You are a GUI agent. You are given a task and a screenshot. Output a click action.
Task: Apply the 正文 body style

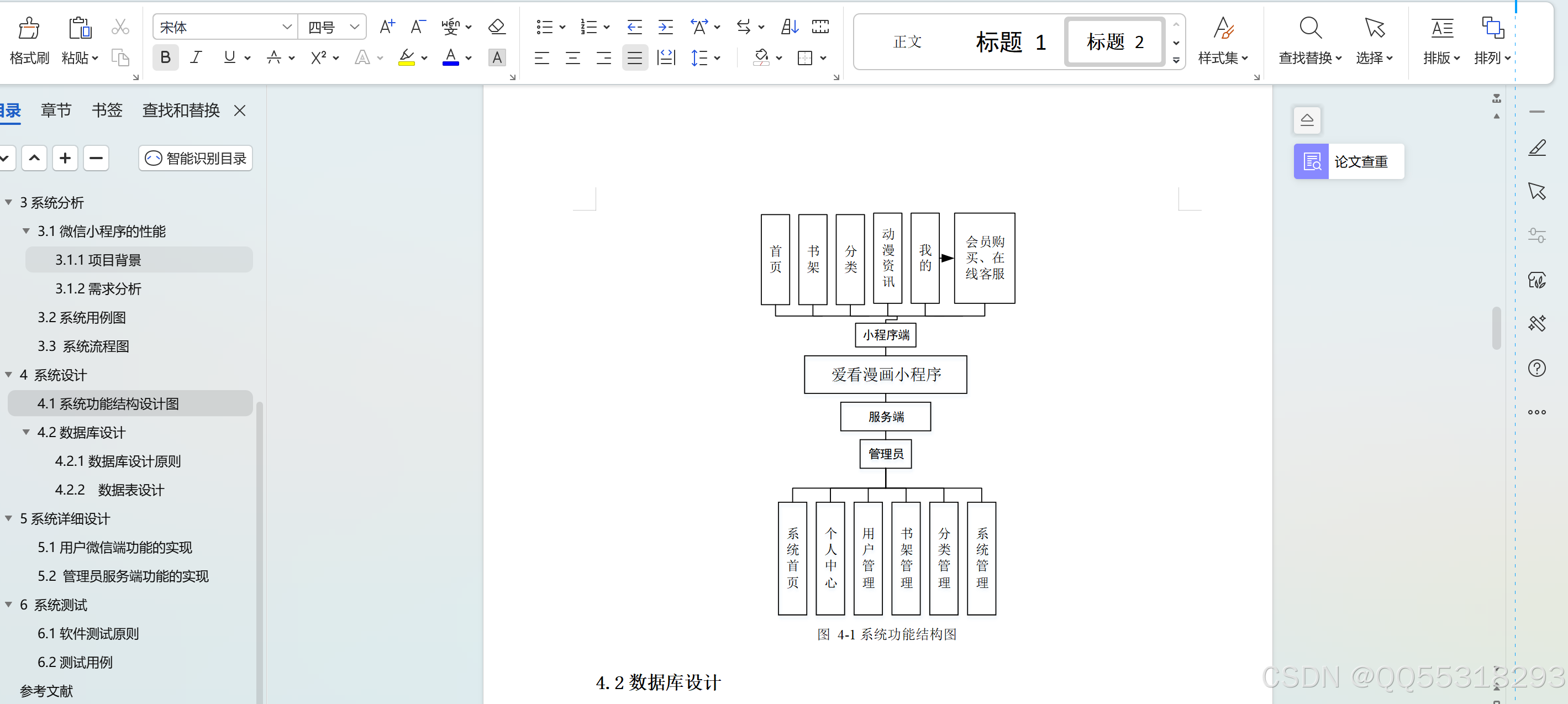pos(907,41)
